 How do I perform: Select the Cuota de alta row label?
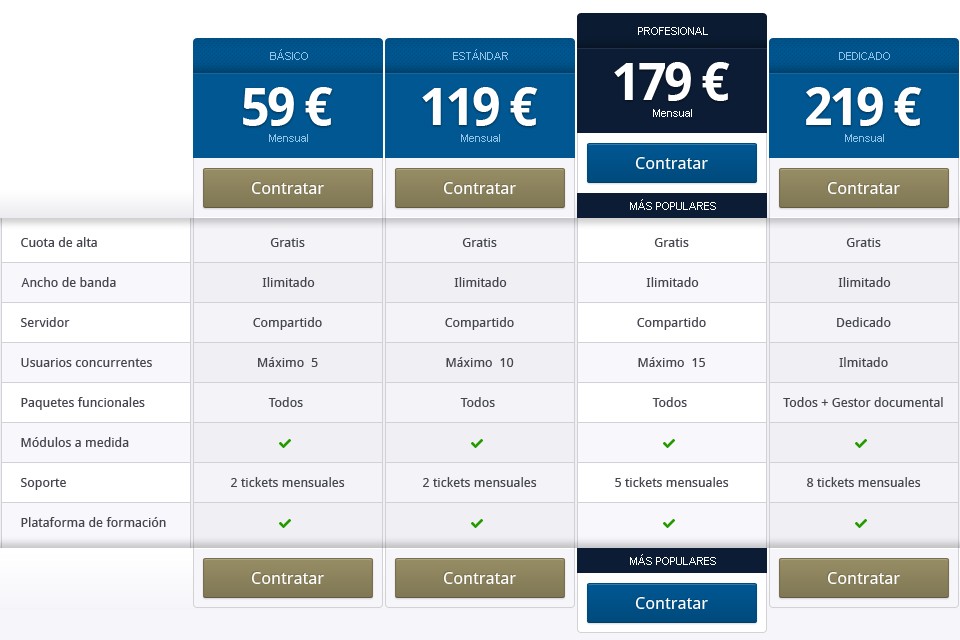62,242
